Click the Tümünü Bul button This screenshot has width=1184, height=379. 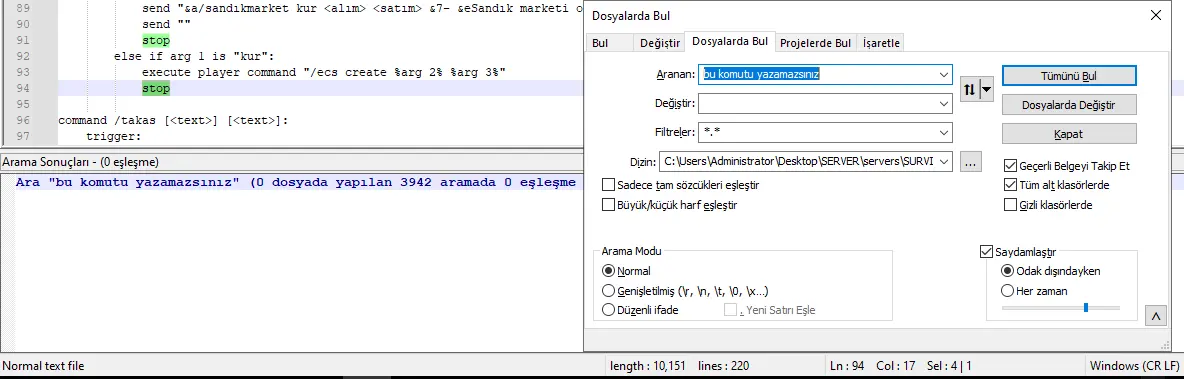click(1069, 76)
